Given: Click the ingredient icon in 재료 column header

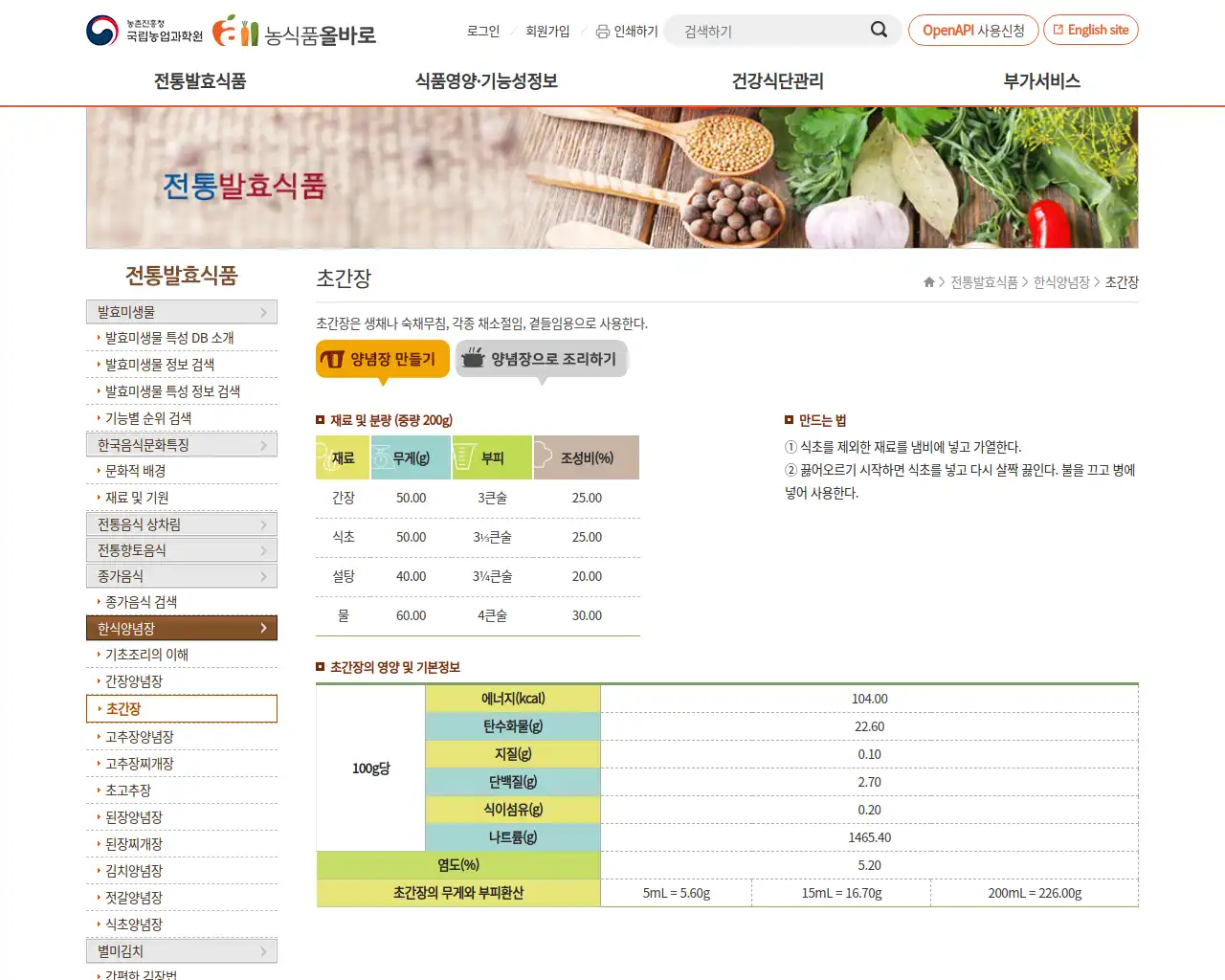Looking at the screenshot, I should [324, 457].
